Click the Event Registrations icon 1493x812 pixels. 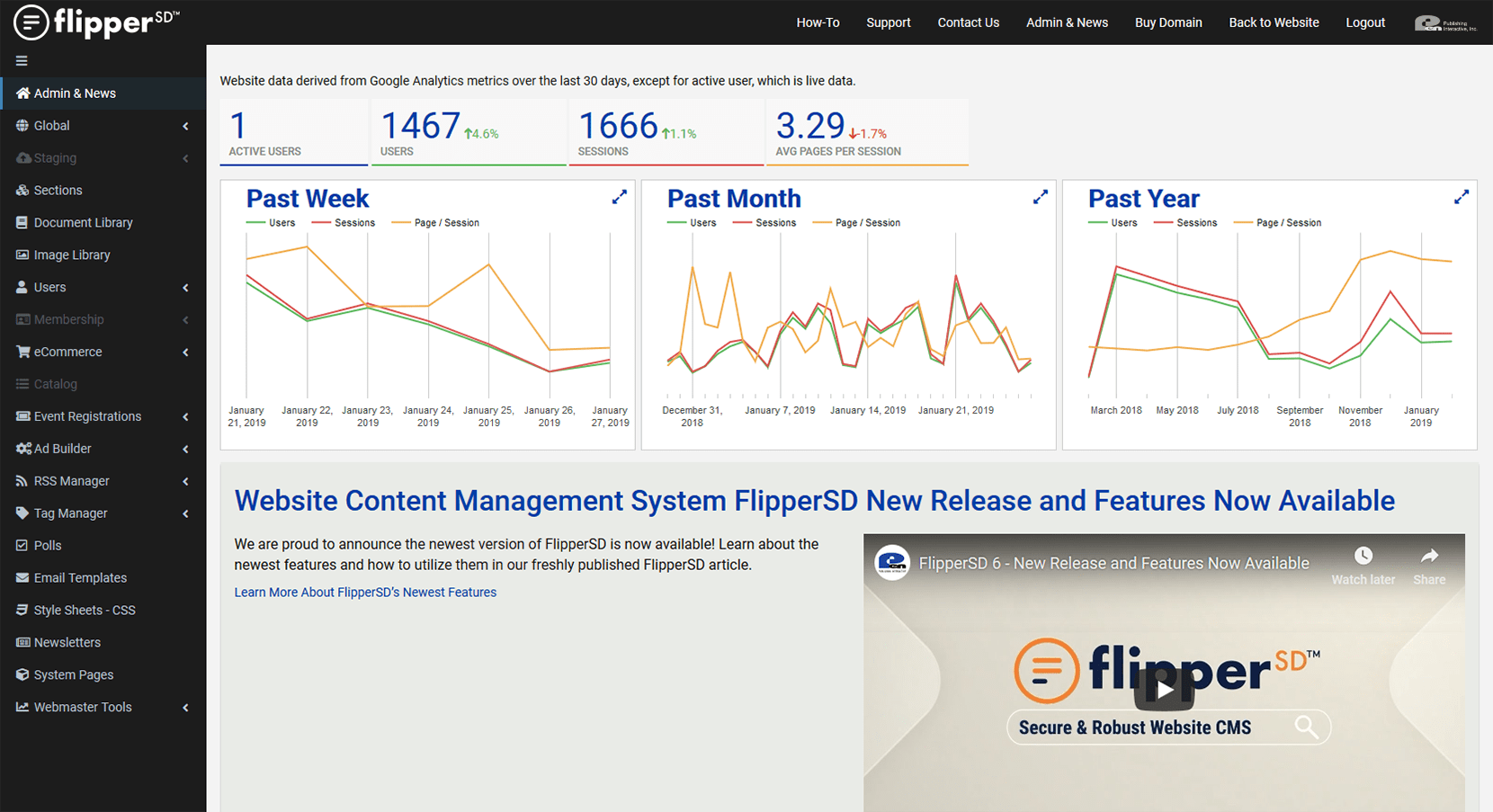point(22,416)
